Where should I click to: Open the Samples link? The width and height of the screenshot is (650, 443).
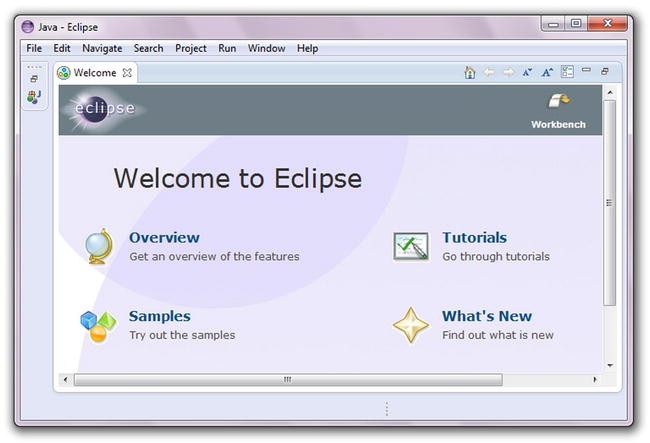160,316
